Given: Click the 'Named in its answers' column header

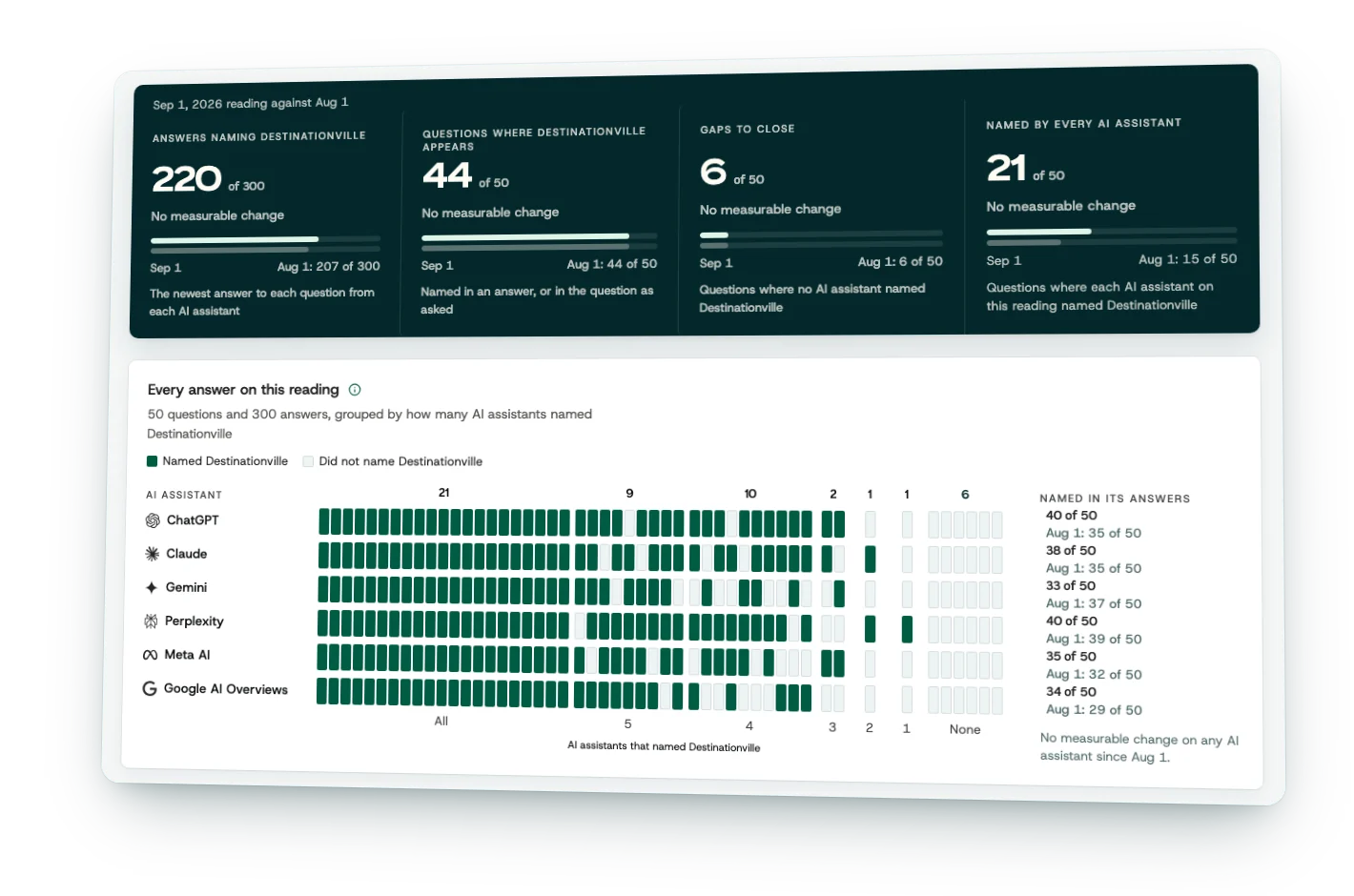Looking at the screenshot, I should click(x=1115, y=499).
